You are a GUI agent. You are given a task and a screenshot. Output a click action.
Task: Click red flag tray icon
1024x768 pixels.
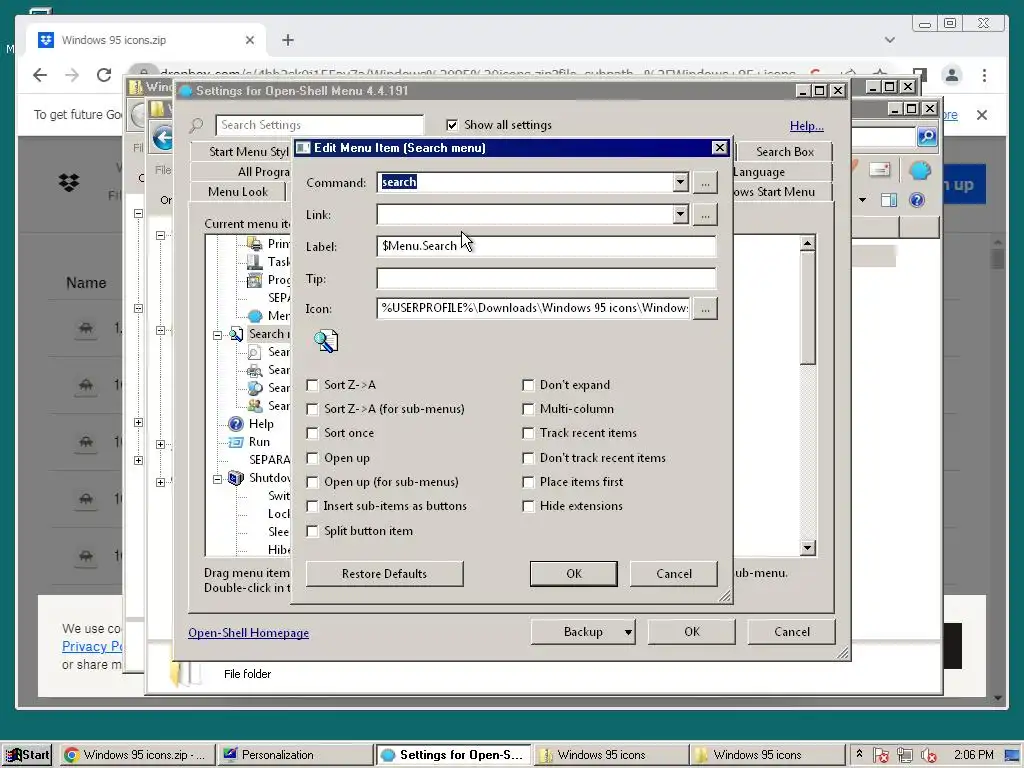click(881, 755)
